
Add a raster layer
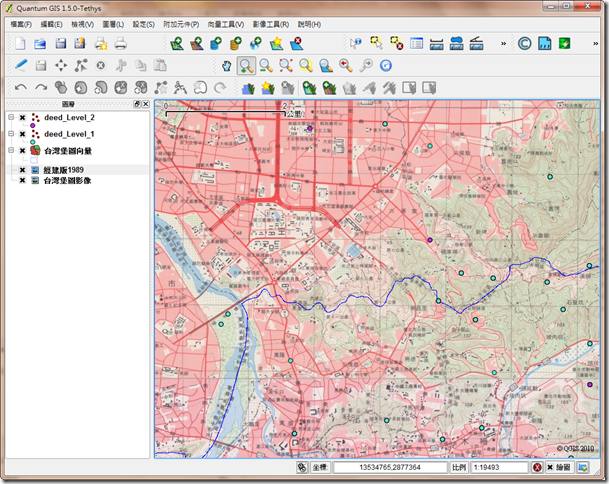point(197,43)
